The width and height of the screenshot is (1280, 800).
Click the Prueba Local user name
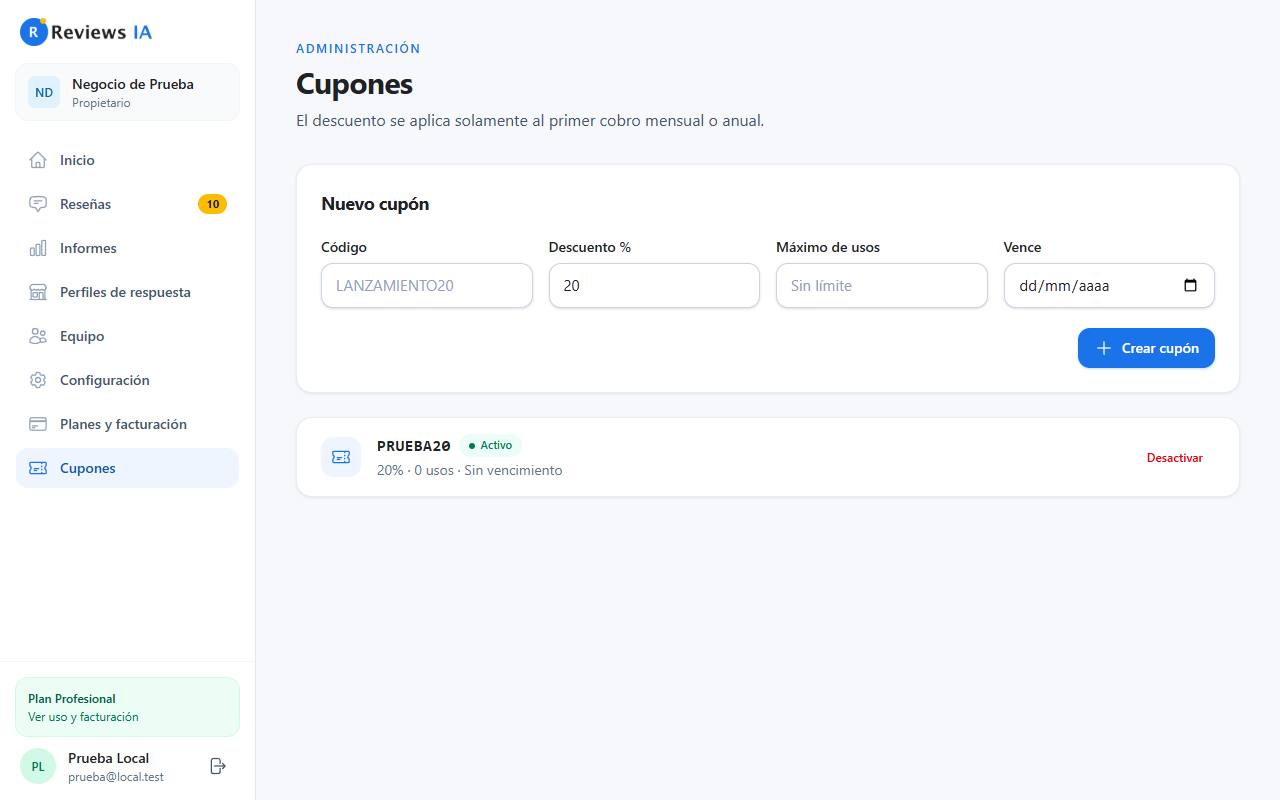click(x=108, y=758)
